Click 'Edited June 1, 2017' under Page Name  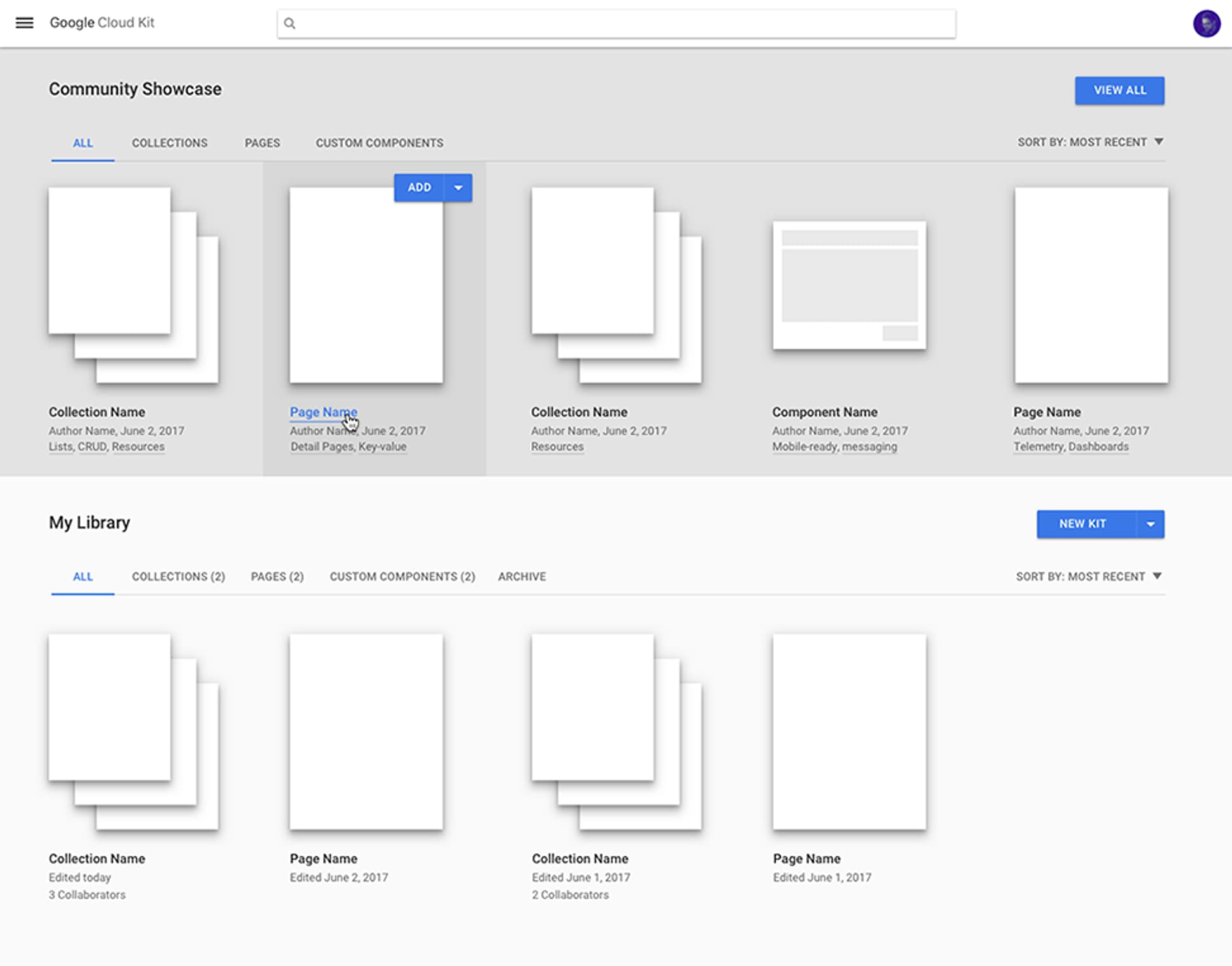(x=822, y=877)
